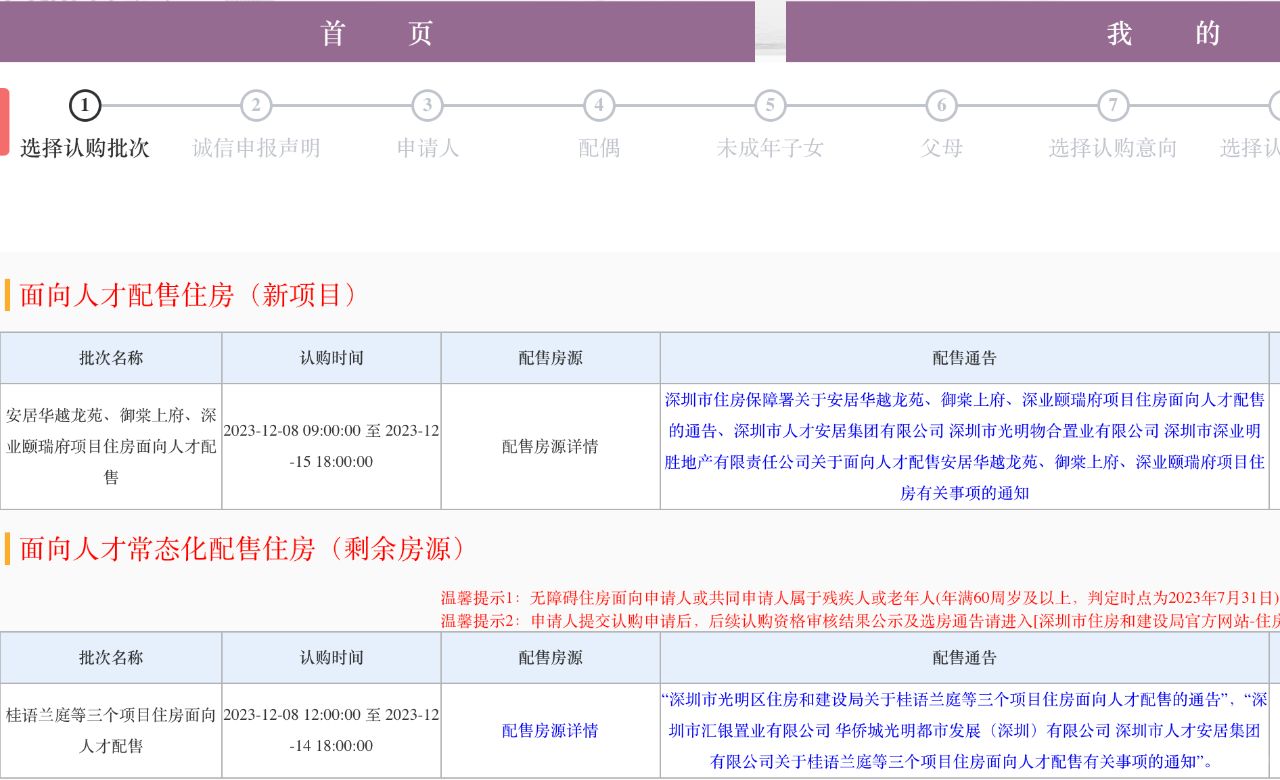Viewport: 1280px width, 780px height.
Task: Jump to the numbered step circle 6
Action: pyautogui.click(x=941, y=105)
